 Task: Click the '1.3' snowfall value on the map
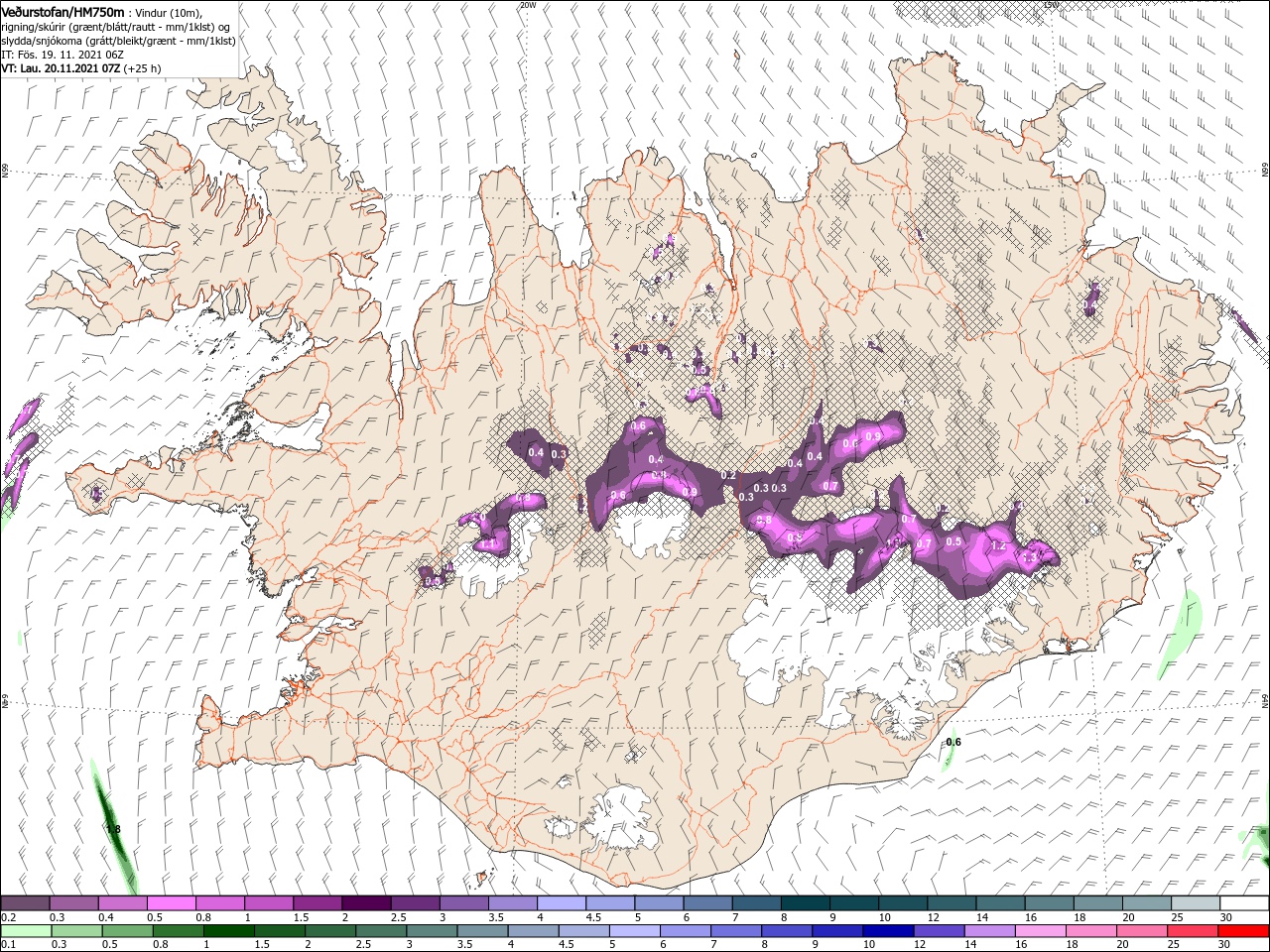tap(1030, 558)
